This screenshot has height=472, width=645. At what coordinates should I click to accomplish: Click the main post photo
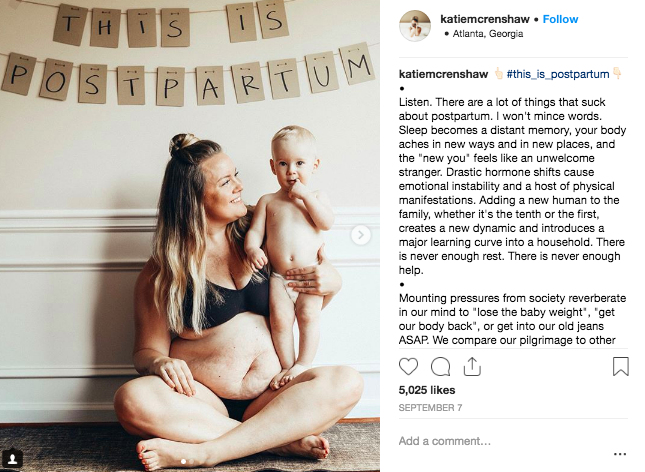190,236
